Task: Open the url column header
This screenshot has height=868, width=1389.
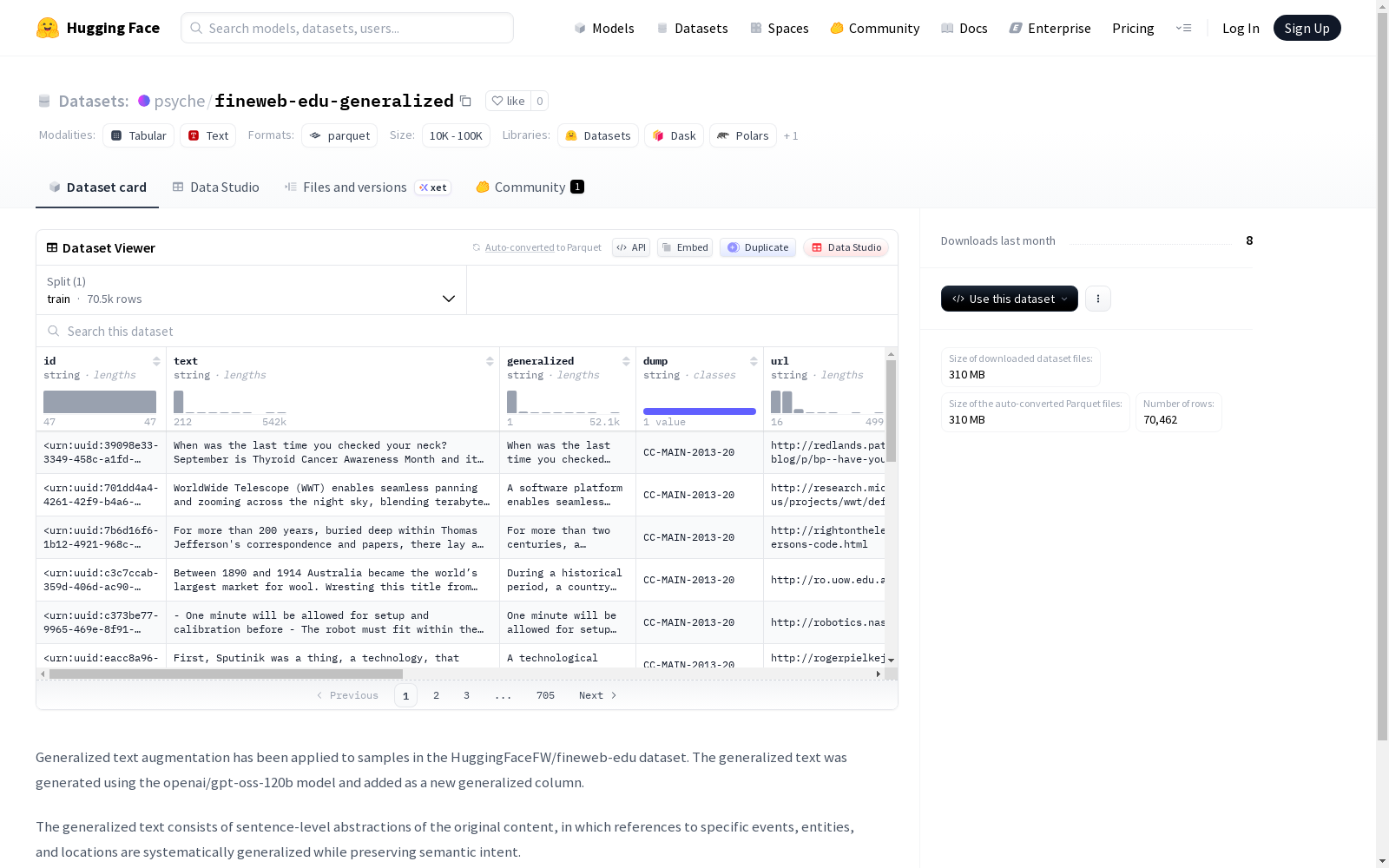Action: (780, 361)
